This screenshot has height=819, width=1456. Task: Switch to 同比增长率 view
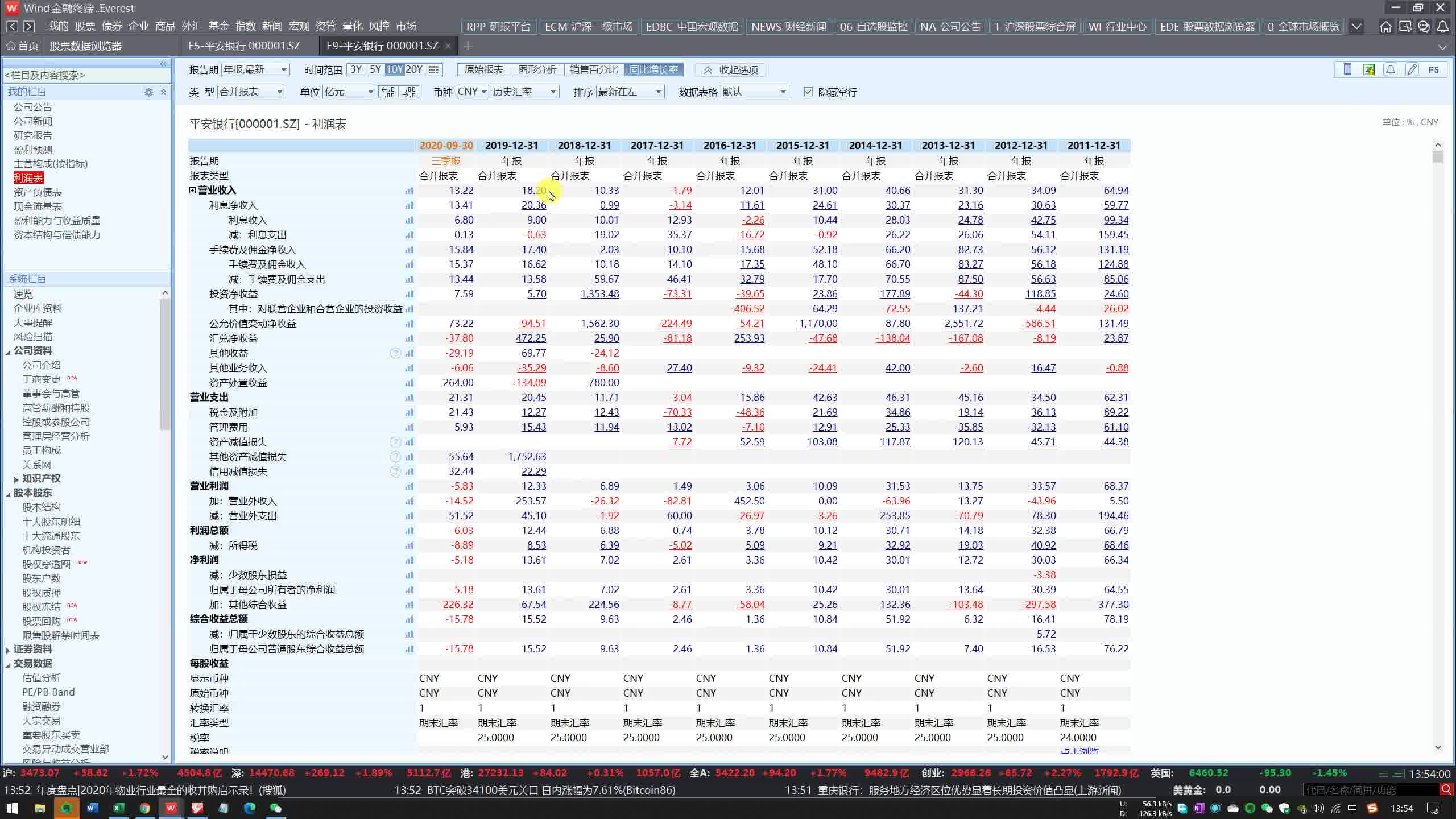[653, 69]
